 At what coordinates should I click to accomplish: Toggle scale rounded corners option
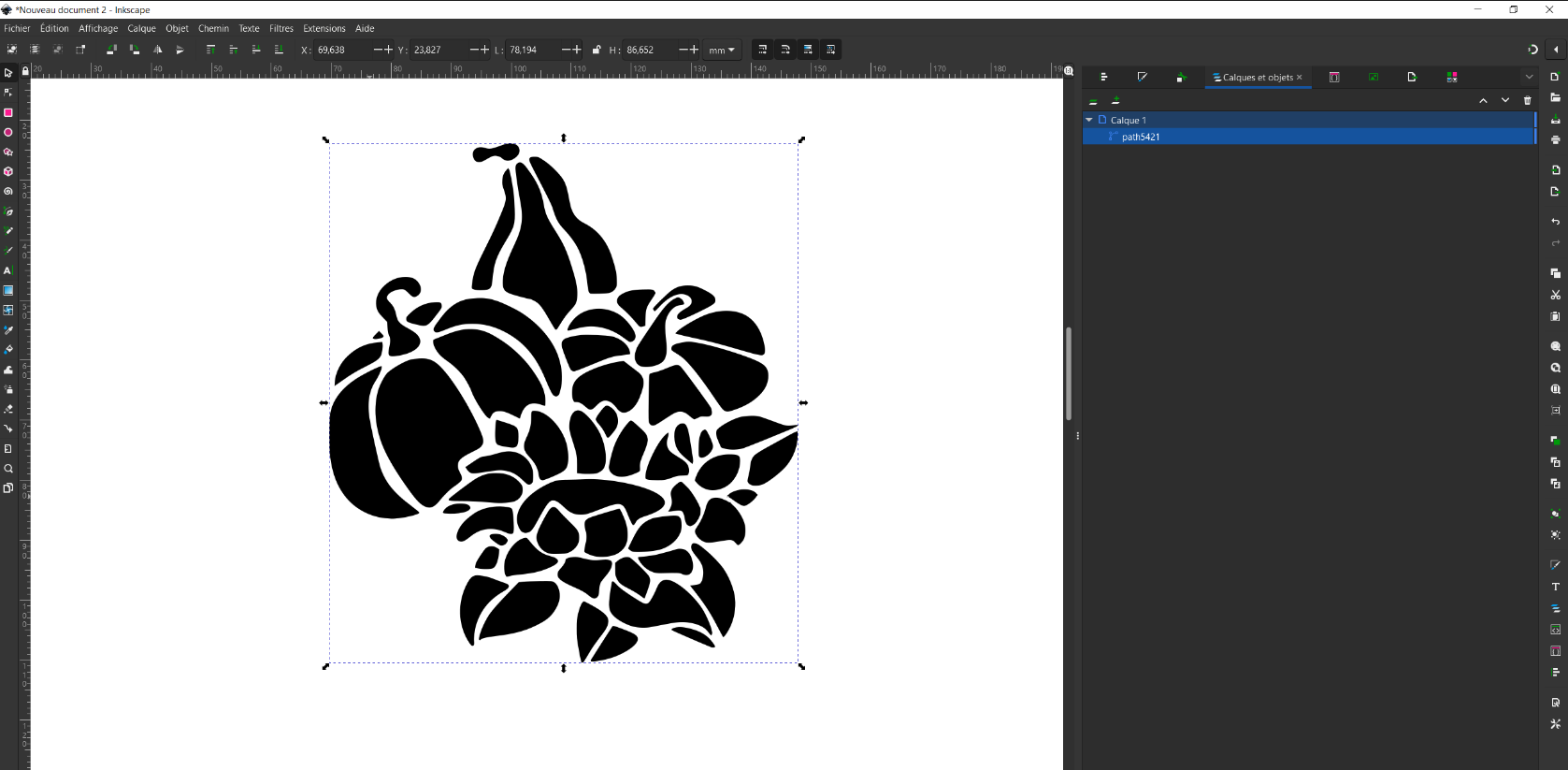coord(785,50)
